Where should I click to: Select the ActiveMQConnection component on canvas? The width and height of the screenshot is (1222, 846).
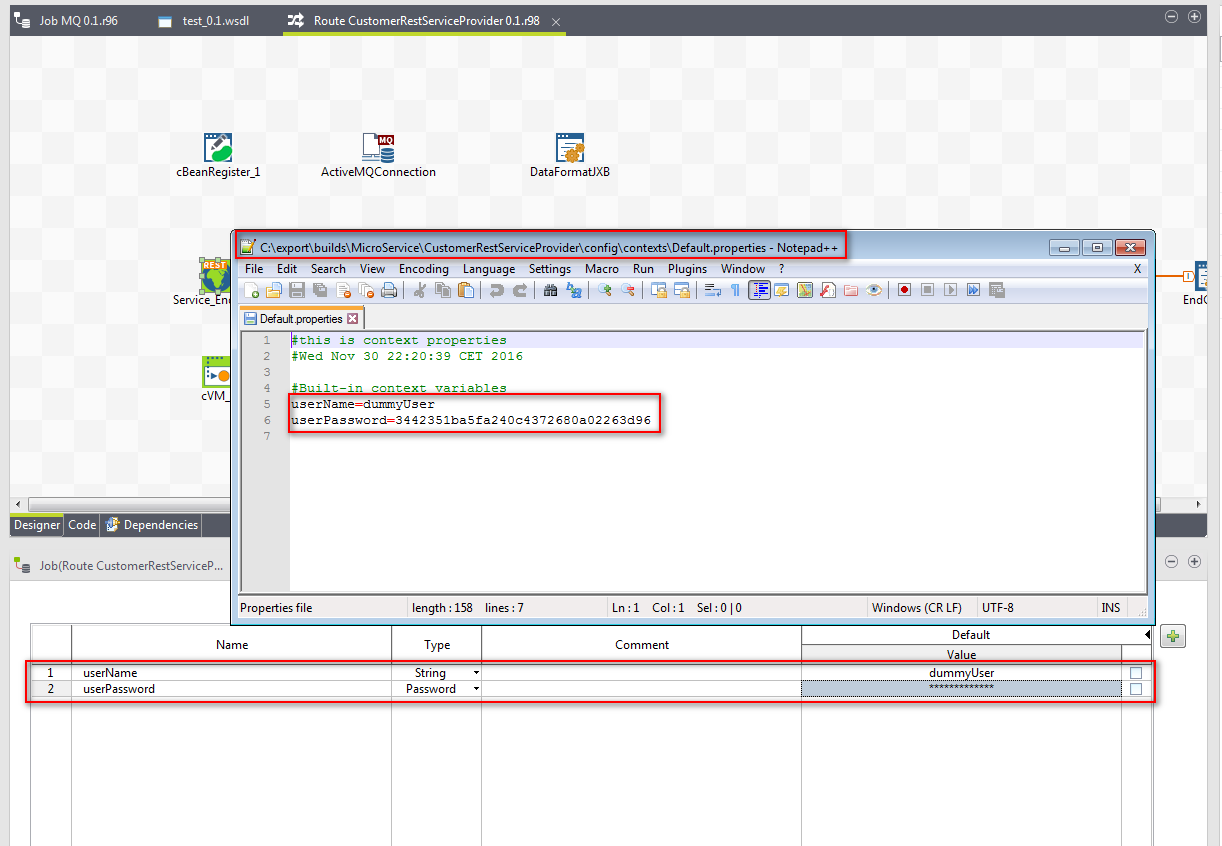[x=378, y=148]
